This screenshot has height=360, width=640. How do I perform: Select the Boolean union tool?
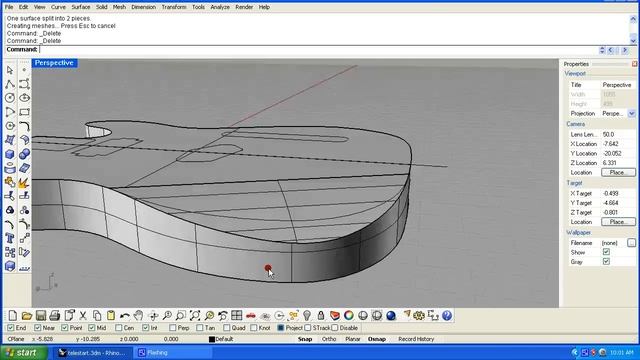tap(24, 154)
